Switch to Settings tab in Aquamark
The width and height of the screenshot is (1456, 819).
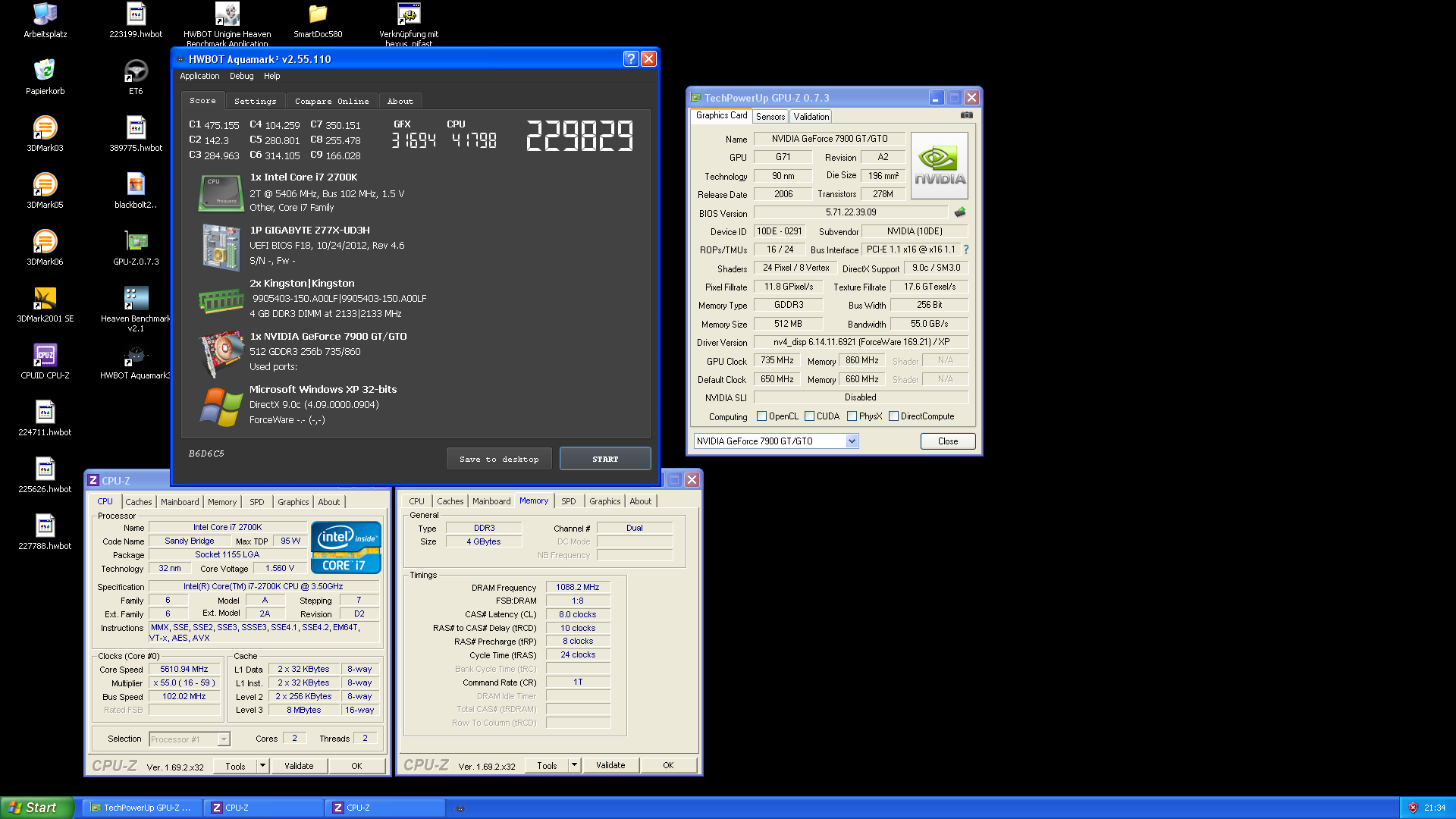point(256,101)
